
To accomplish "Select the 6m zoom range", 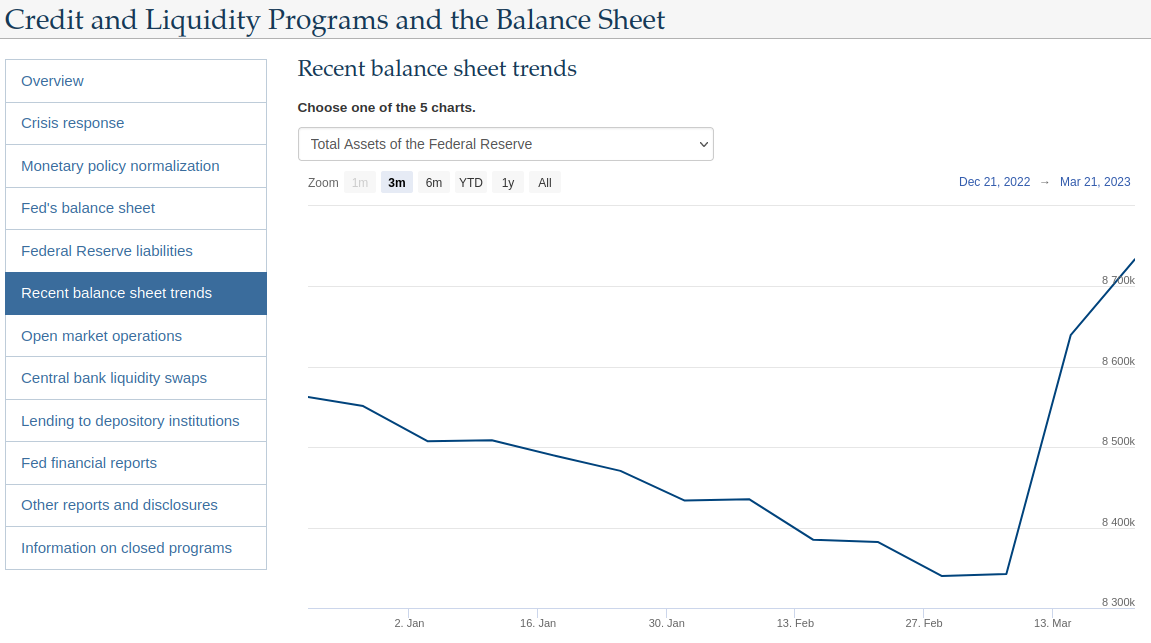I will [x=433, y=183].
